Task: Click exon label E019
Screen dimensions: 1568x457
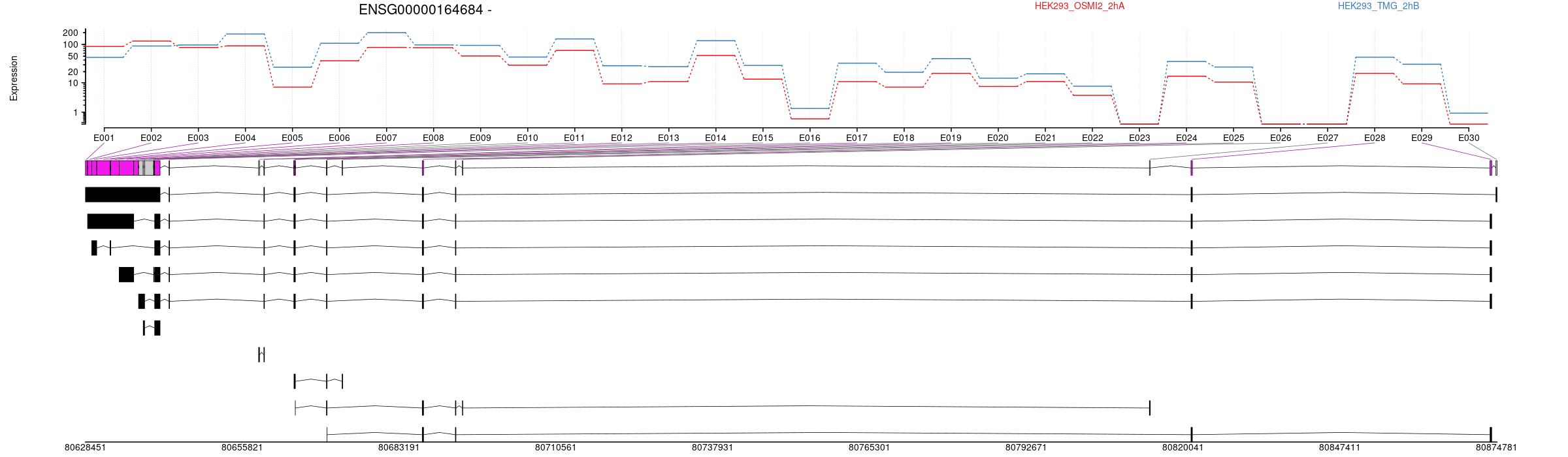Action: coord(951,138)
